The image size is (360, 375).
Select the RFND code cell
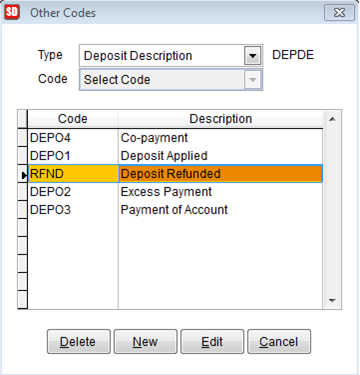pos(73,174)
